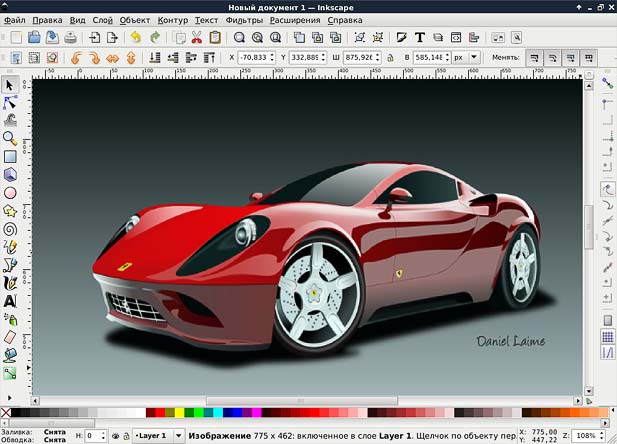Expand the toolbox overflow arrow
Image resolution: width=617 pixels, height=444 pixels.
9,398
